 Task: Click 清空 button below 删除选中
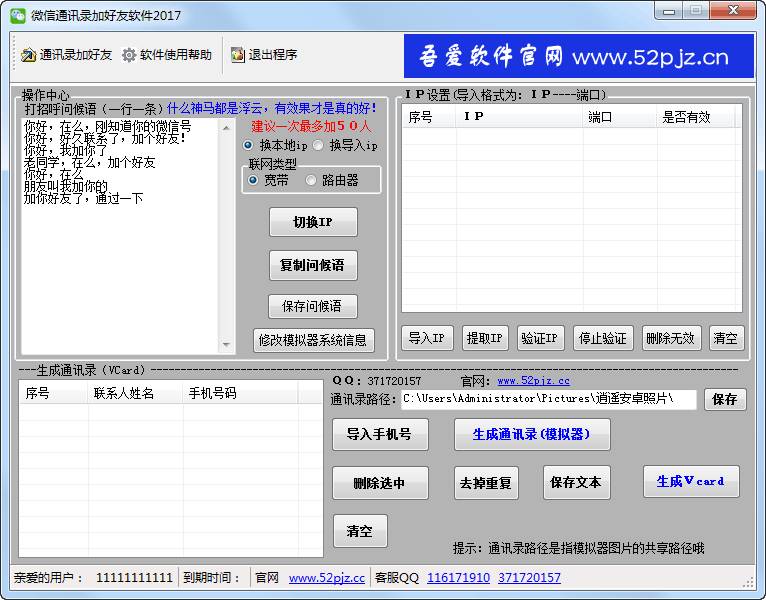pyautogui.click(x=360, y=531)
